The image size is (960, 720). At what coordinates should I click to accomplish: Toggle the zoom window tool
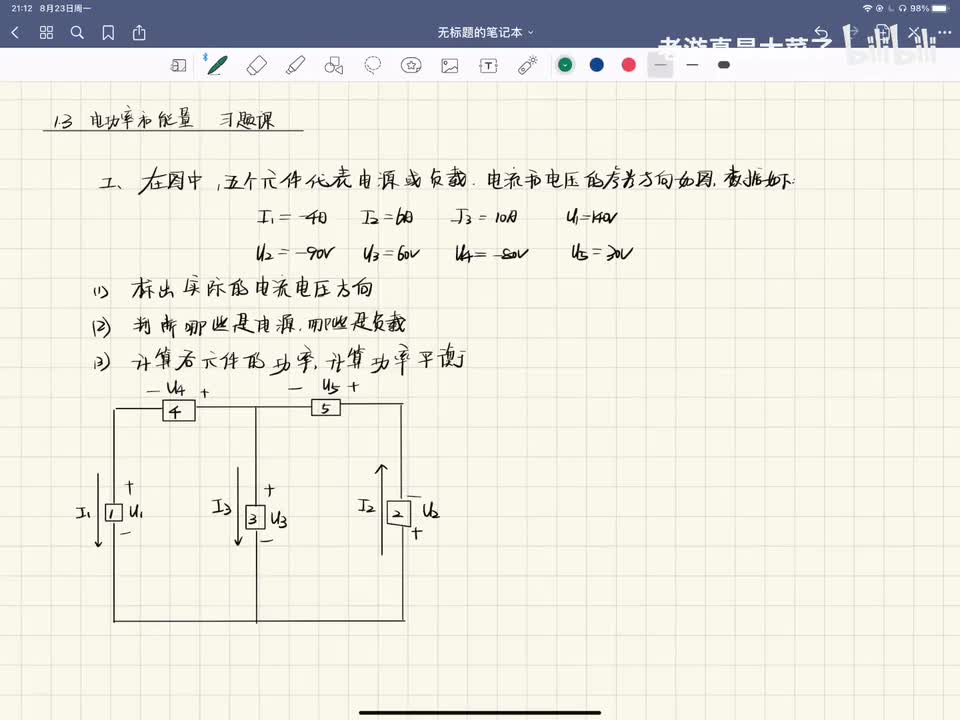[x=178, y=66]
